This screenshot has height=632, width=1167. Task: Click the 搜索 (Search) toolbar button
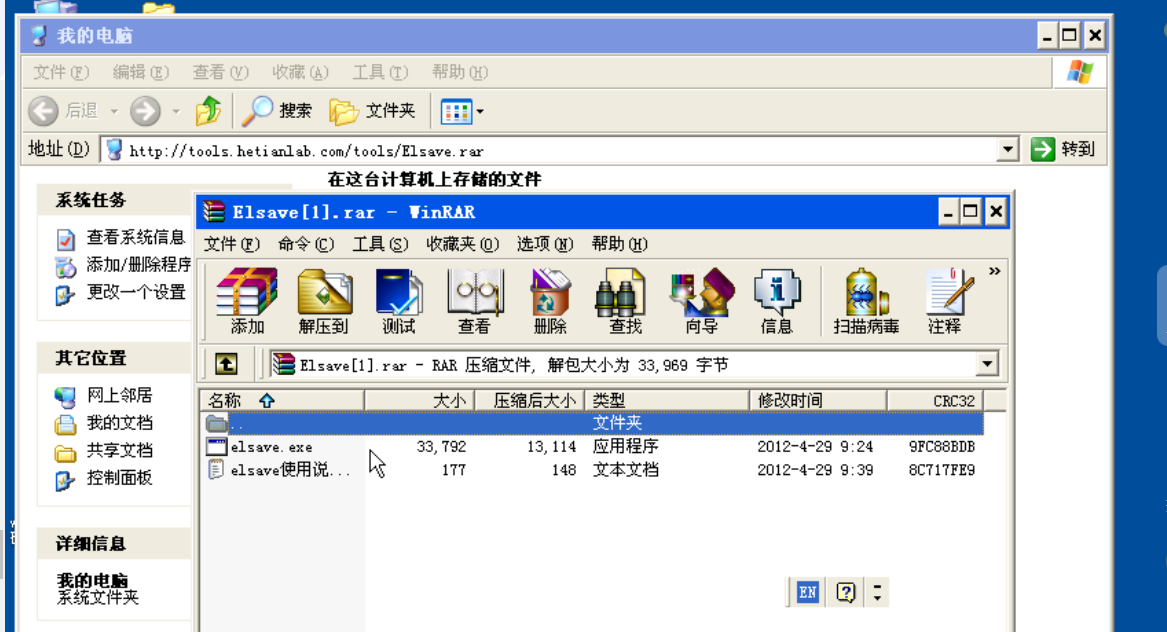coord(278,111)
